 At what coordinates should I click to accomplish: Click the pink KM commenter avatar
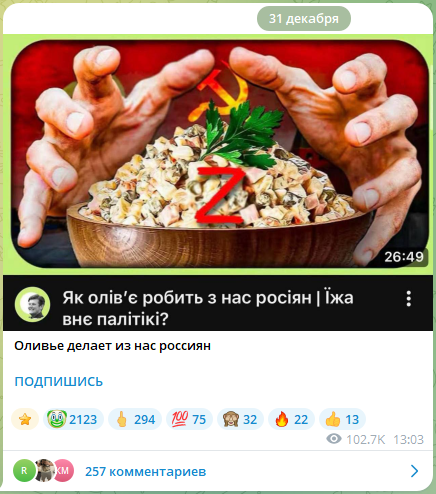(63, 471)
